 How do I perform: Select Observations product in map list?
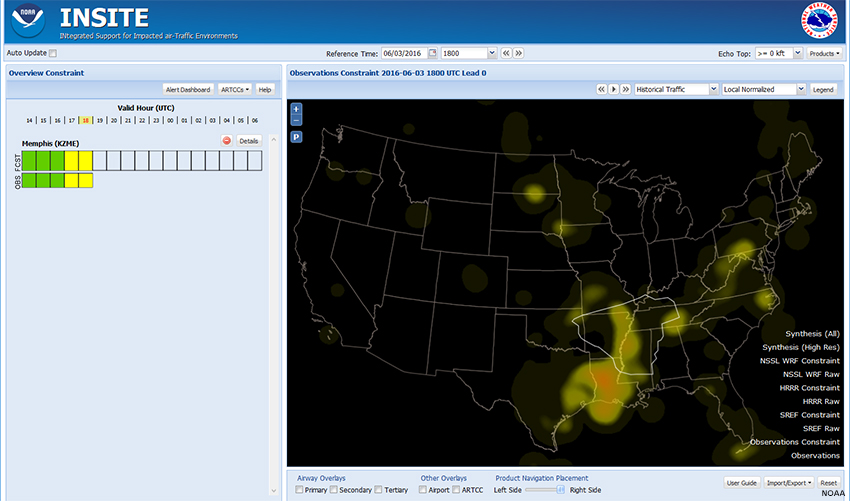point(815,456)
